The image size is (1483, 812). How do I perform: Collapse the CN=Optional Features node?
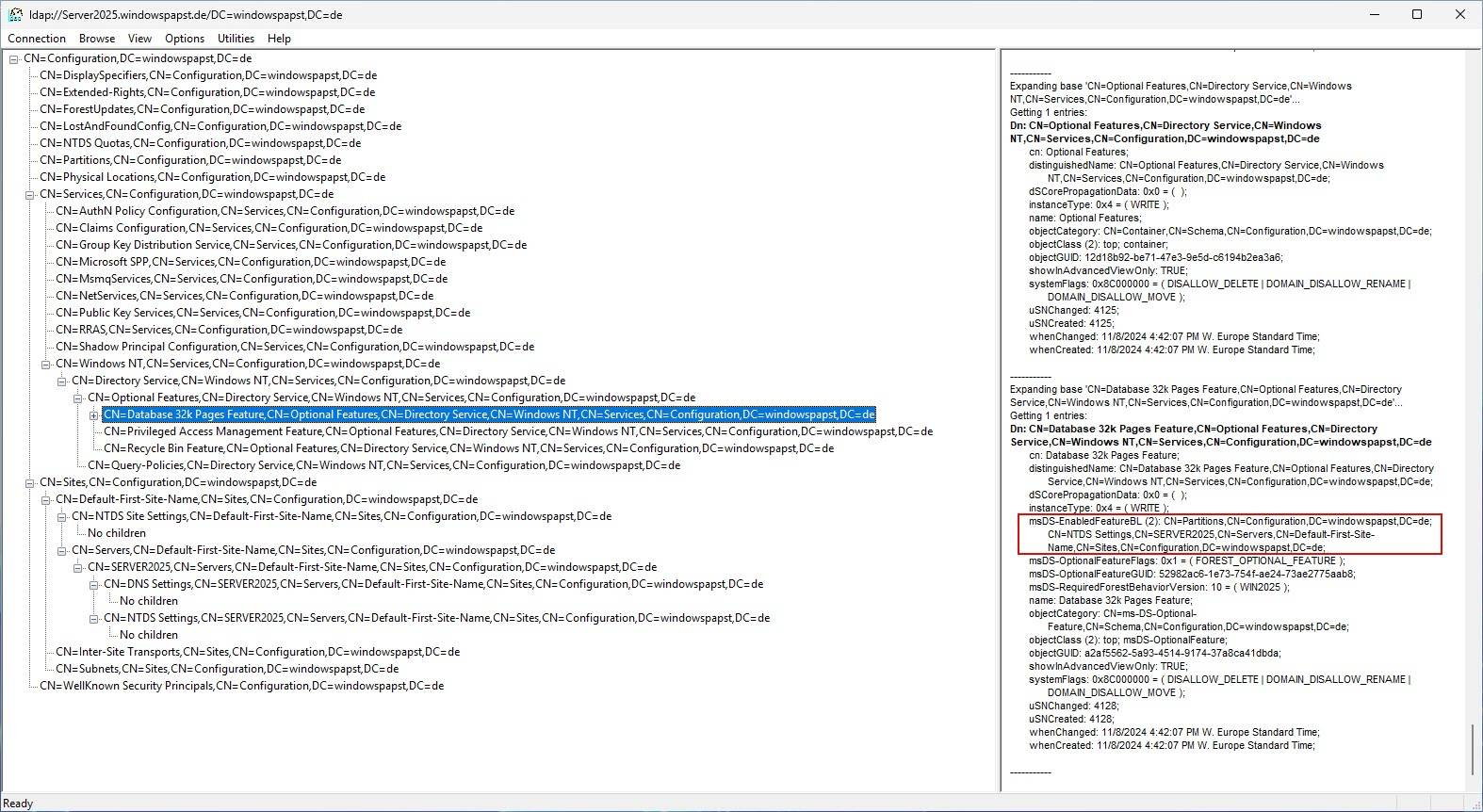coord(78,398)
